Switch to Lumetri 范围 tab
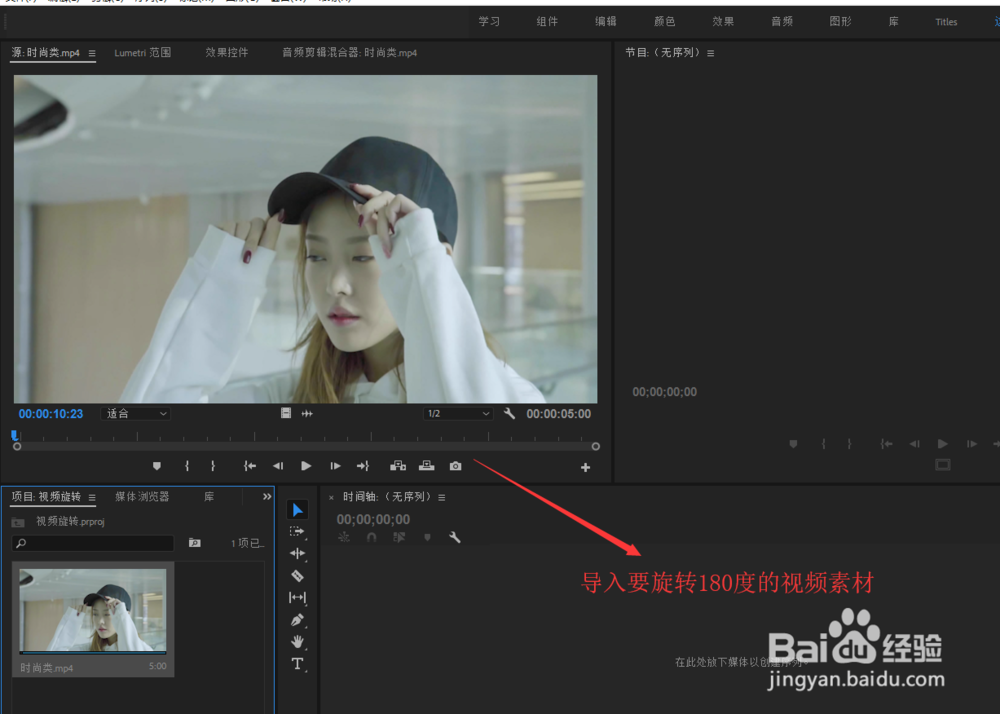Image resolution: width=1000 pixels, height=714 pixels. (142, 53)
